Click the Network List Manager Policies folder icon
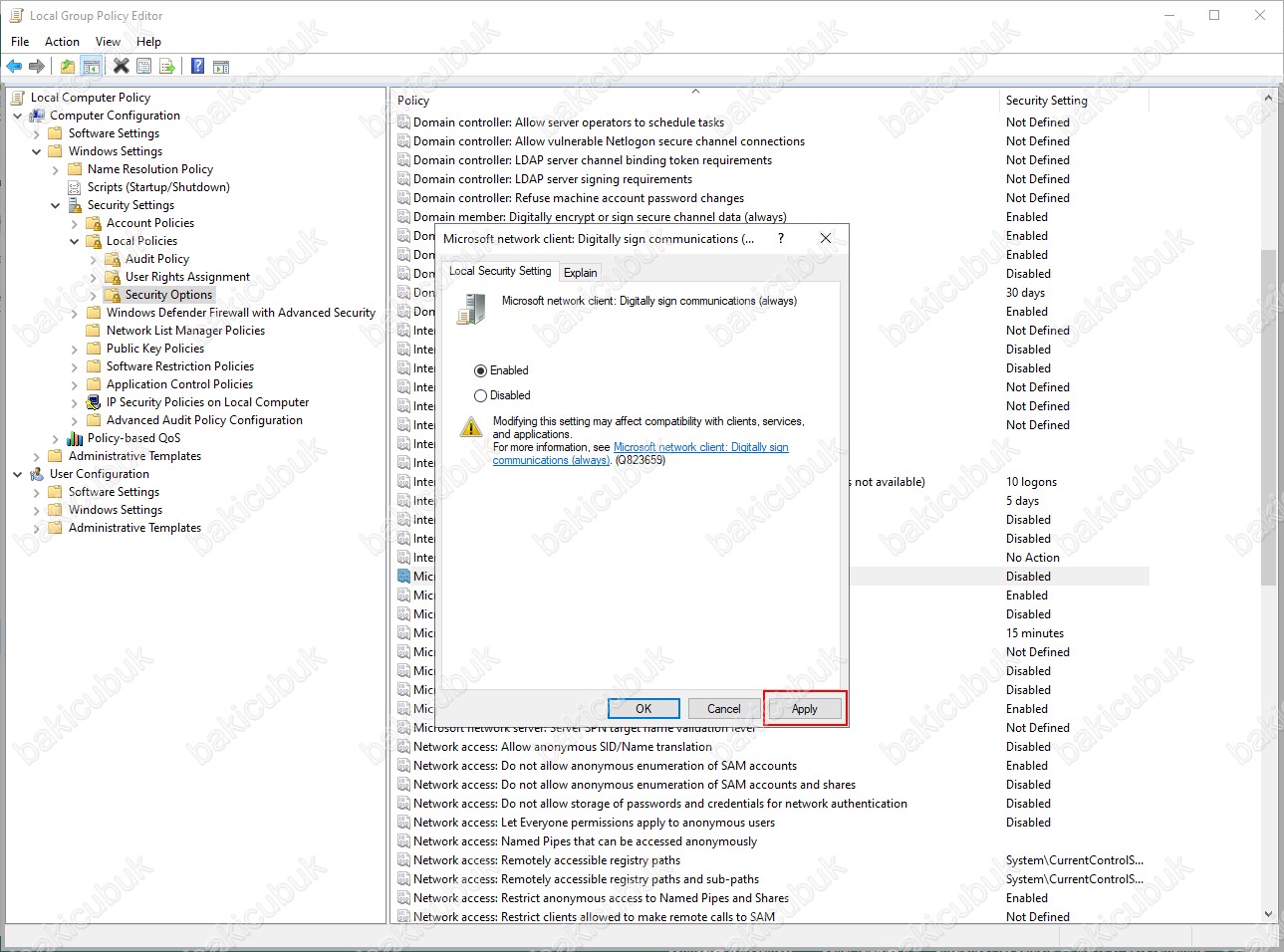 coord(94,331)
